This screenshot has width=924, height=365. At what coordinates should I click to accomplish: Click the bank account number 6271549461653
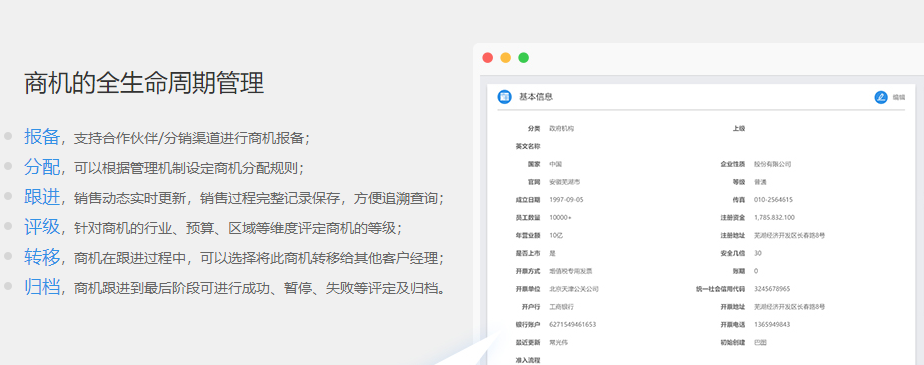click(x=573, y=325)
